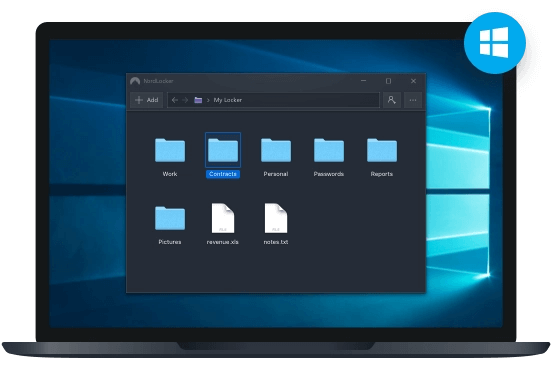Select the Work folder icon
Screen dimensions: 552x380
170,150
